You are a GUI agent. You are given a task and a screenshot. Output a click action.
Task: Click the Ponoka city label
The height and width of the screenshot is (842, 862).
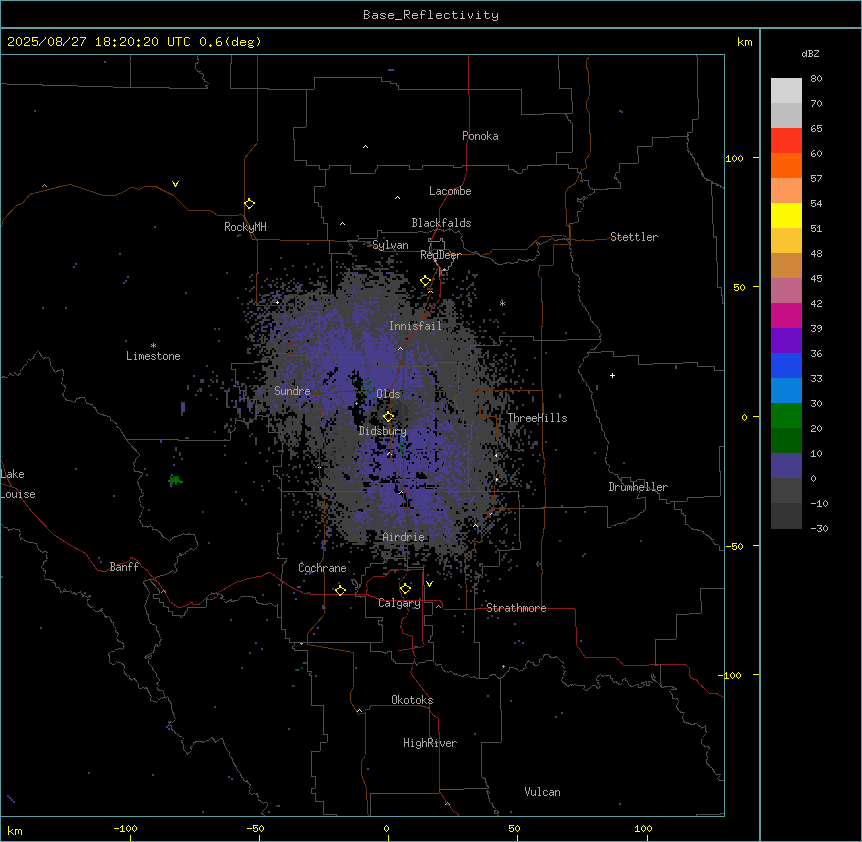tap(480, 136)
